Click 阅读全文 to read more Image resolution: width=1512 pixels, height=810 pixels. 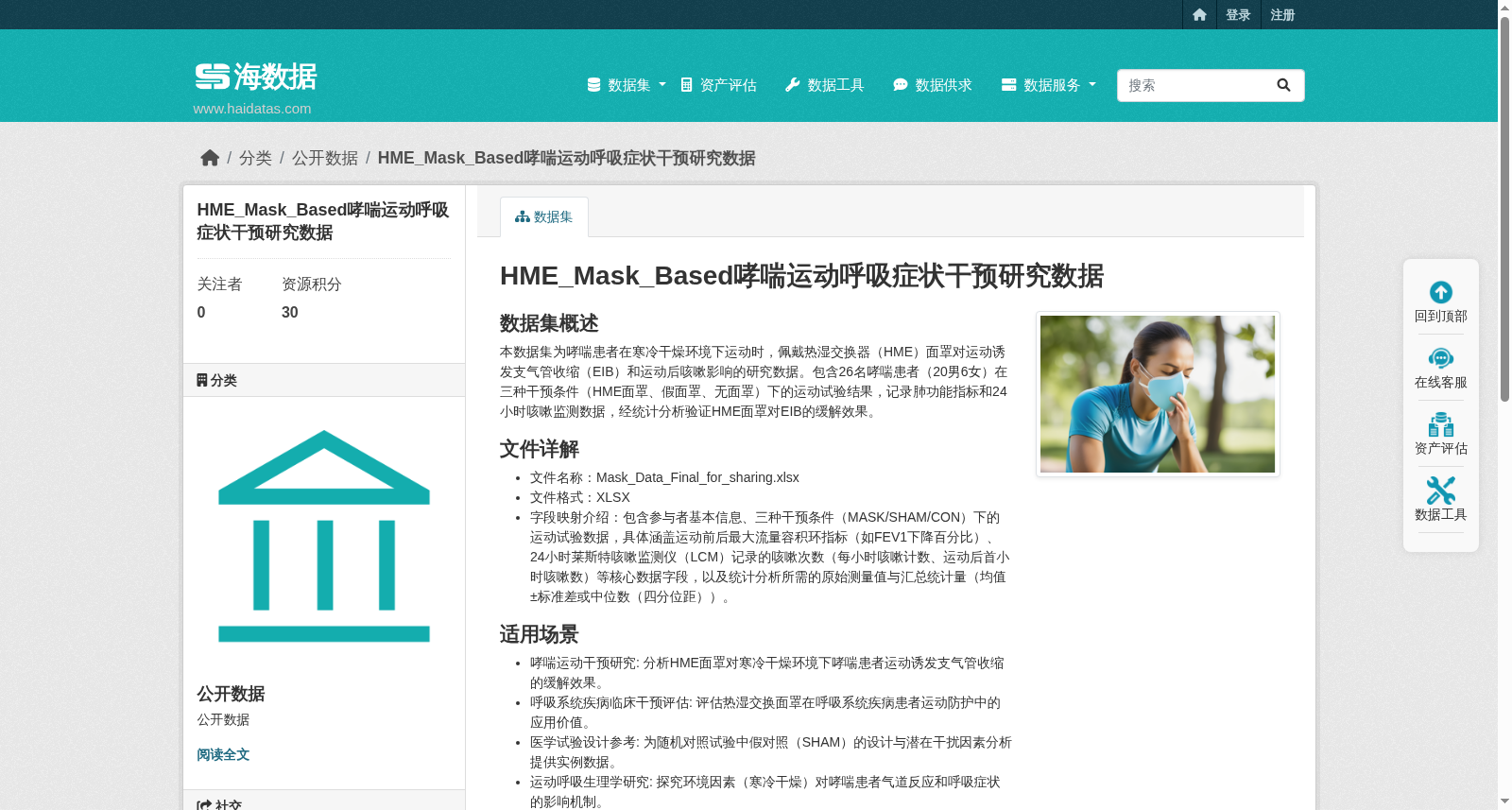tap(223, 754)
